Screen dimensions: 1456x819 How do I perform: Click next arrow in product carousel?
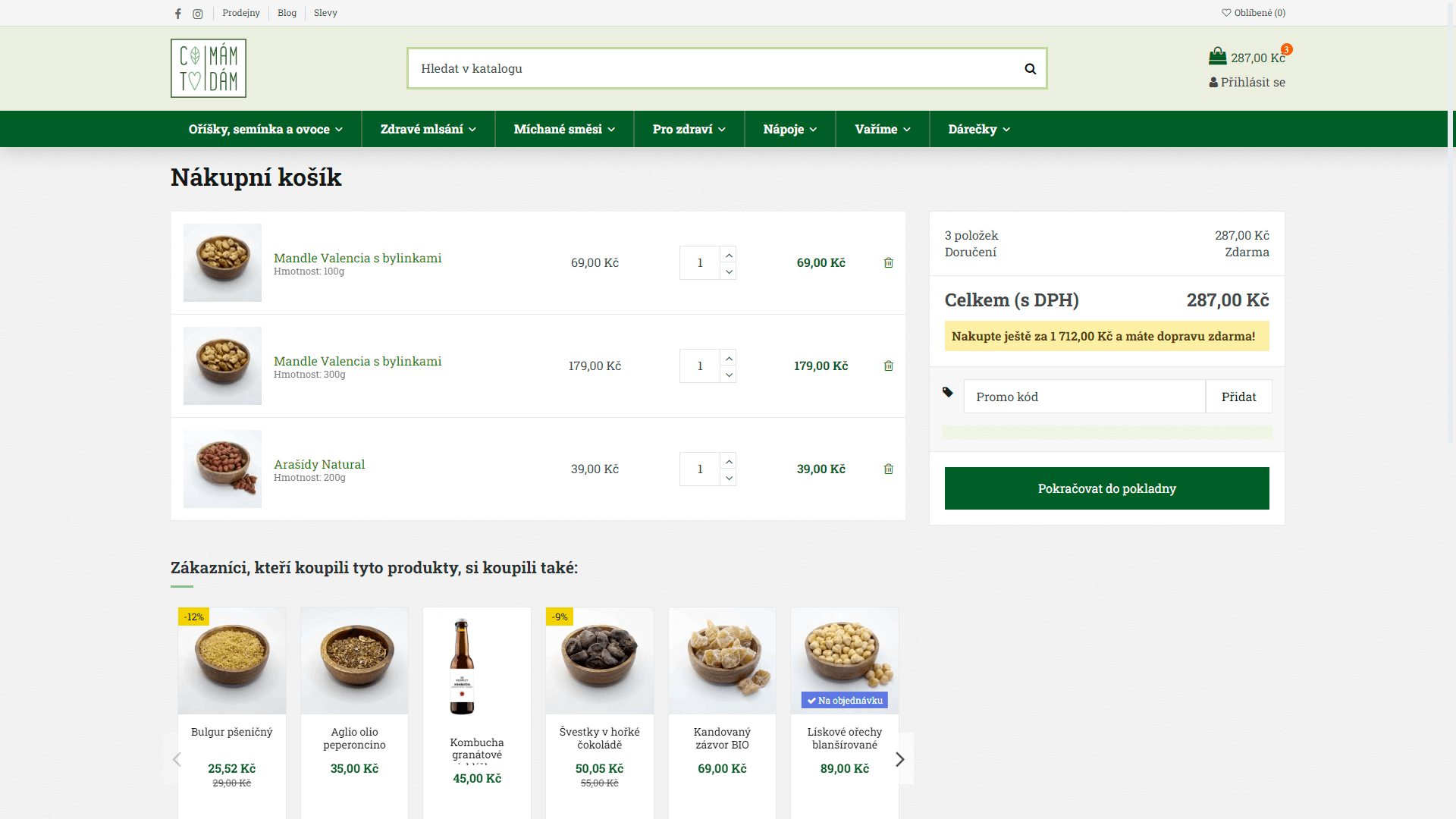[900, 759]
